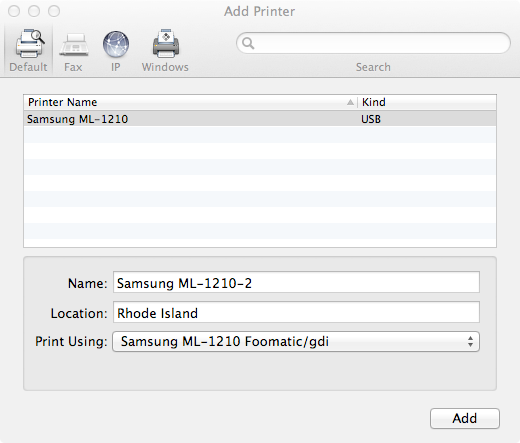Focus the Name text field
Image resolution: width=520 pixels, height=443 pixels.
pos(296,282)
